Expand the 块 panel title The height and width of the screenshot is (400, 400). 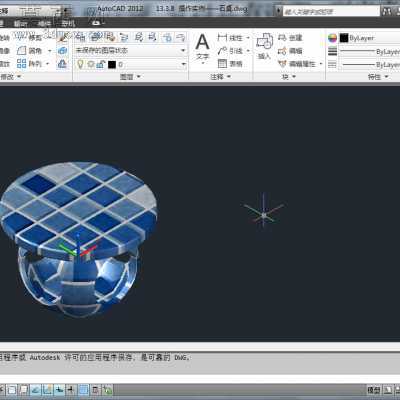[x=289, y=77]
